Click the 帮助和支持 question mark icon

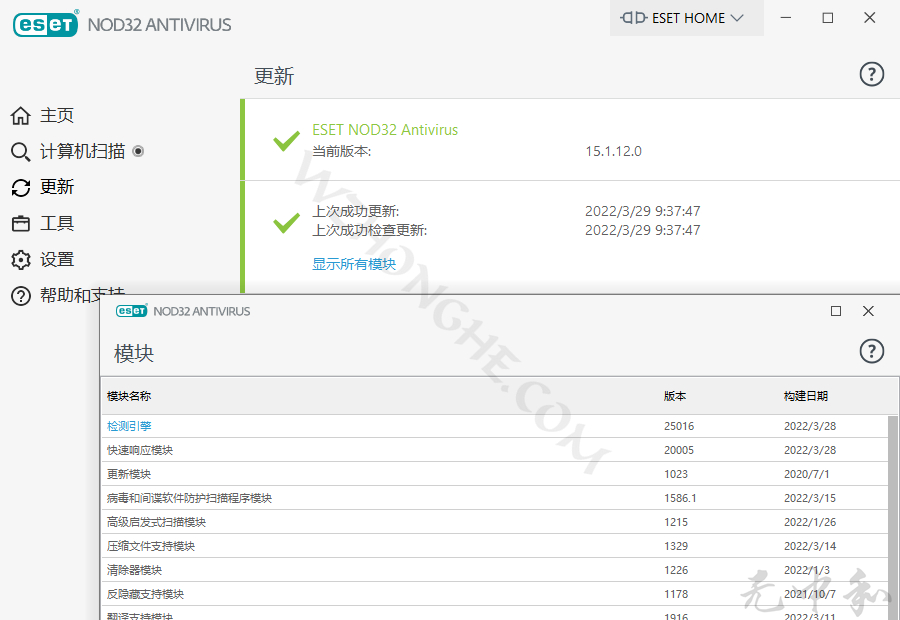coord(21,295)
